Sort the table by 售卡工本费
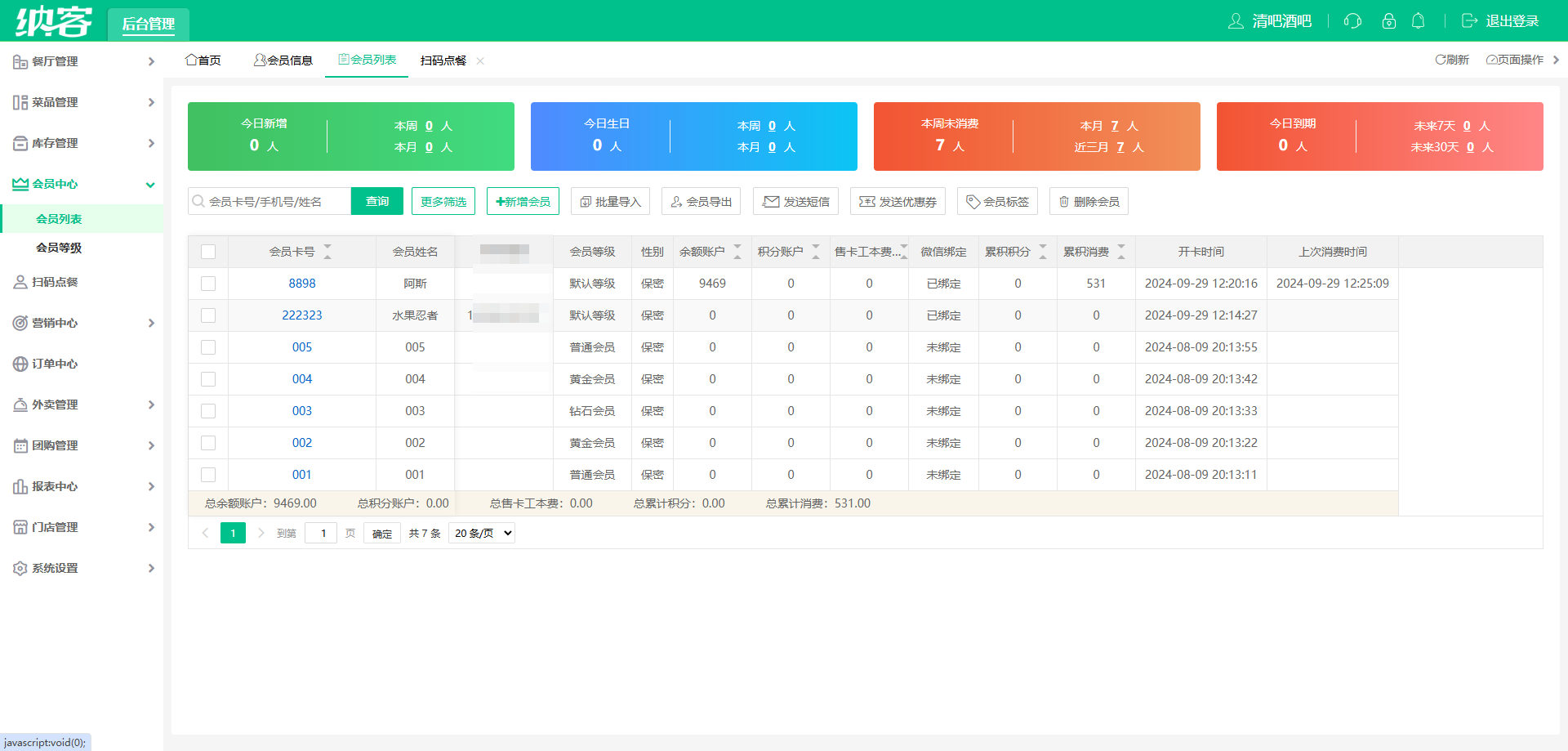This screenshot has width=1568, height=751. [903, 252]
